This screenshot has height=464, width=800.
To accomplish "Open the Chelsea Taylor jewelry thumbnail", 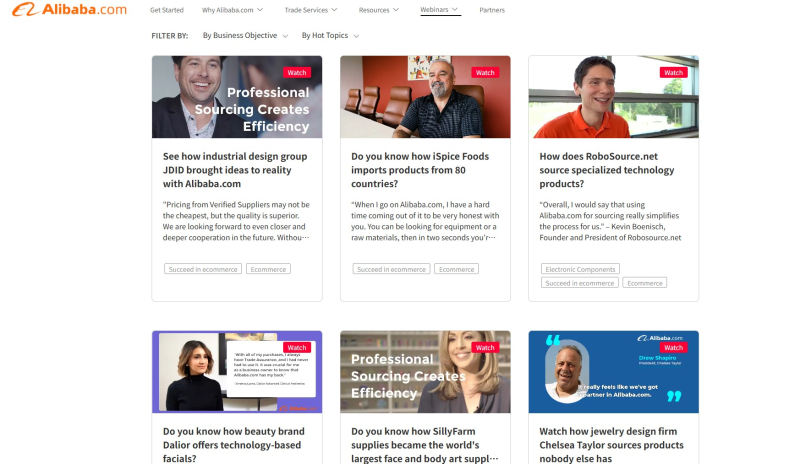I will (x=613, y=372).
